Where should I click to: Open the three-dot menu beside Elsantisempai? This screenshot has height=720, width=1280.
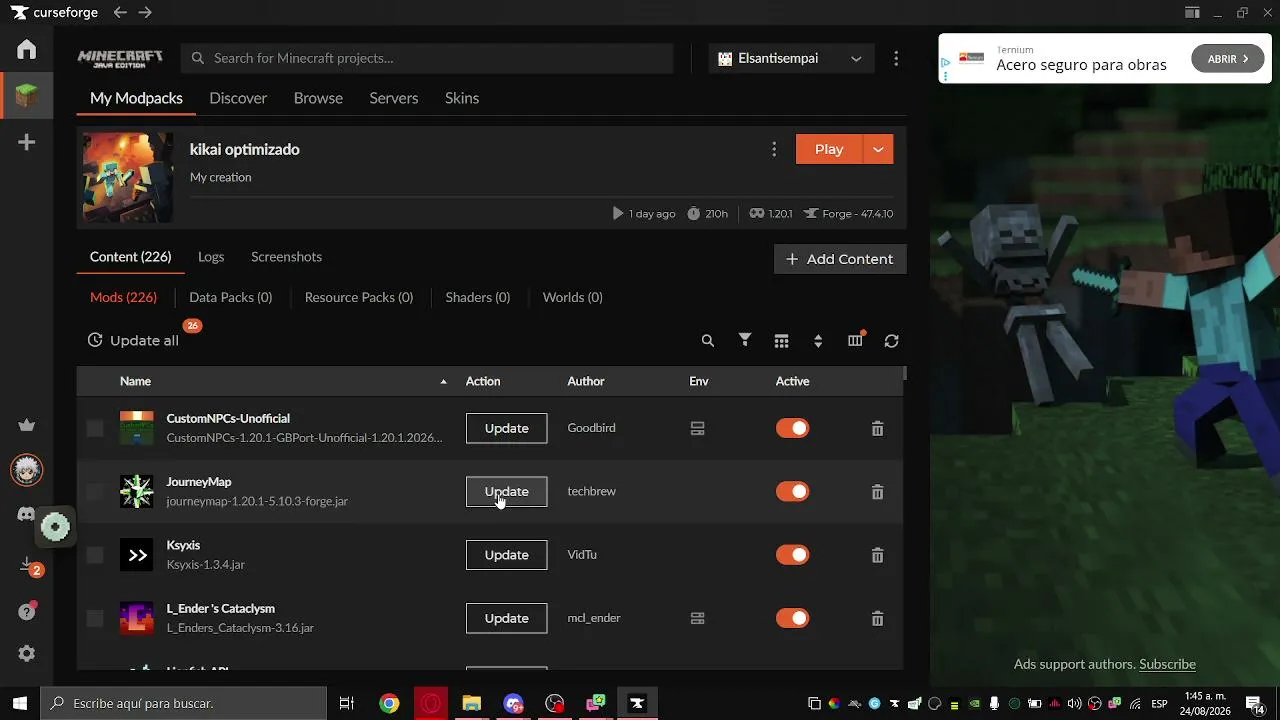pos(896,59)
